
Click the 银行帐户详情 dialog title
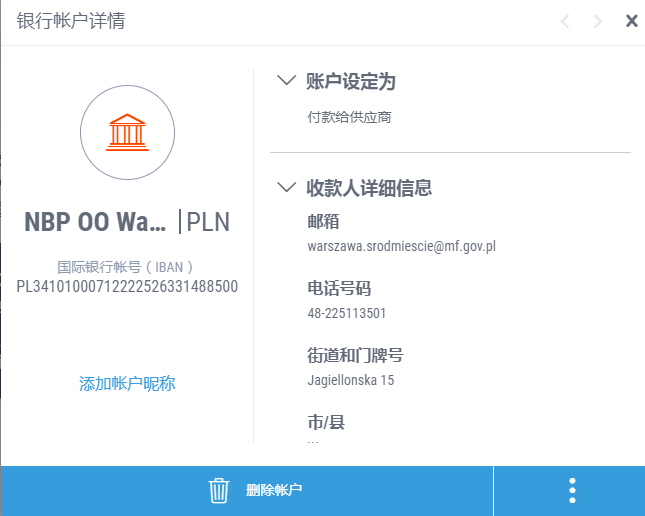click(x=71, y=21)
